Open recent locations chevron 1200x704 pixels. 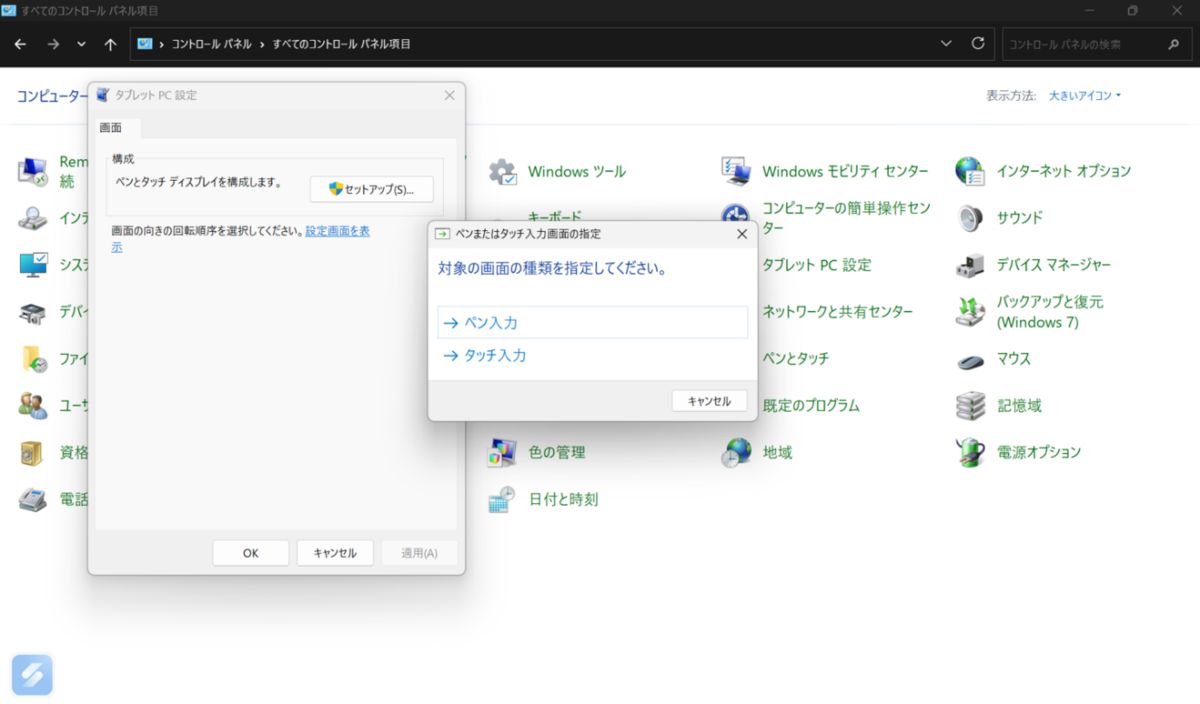click(81, 44)
